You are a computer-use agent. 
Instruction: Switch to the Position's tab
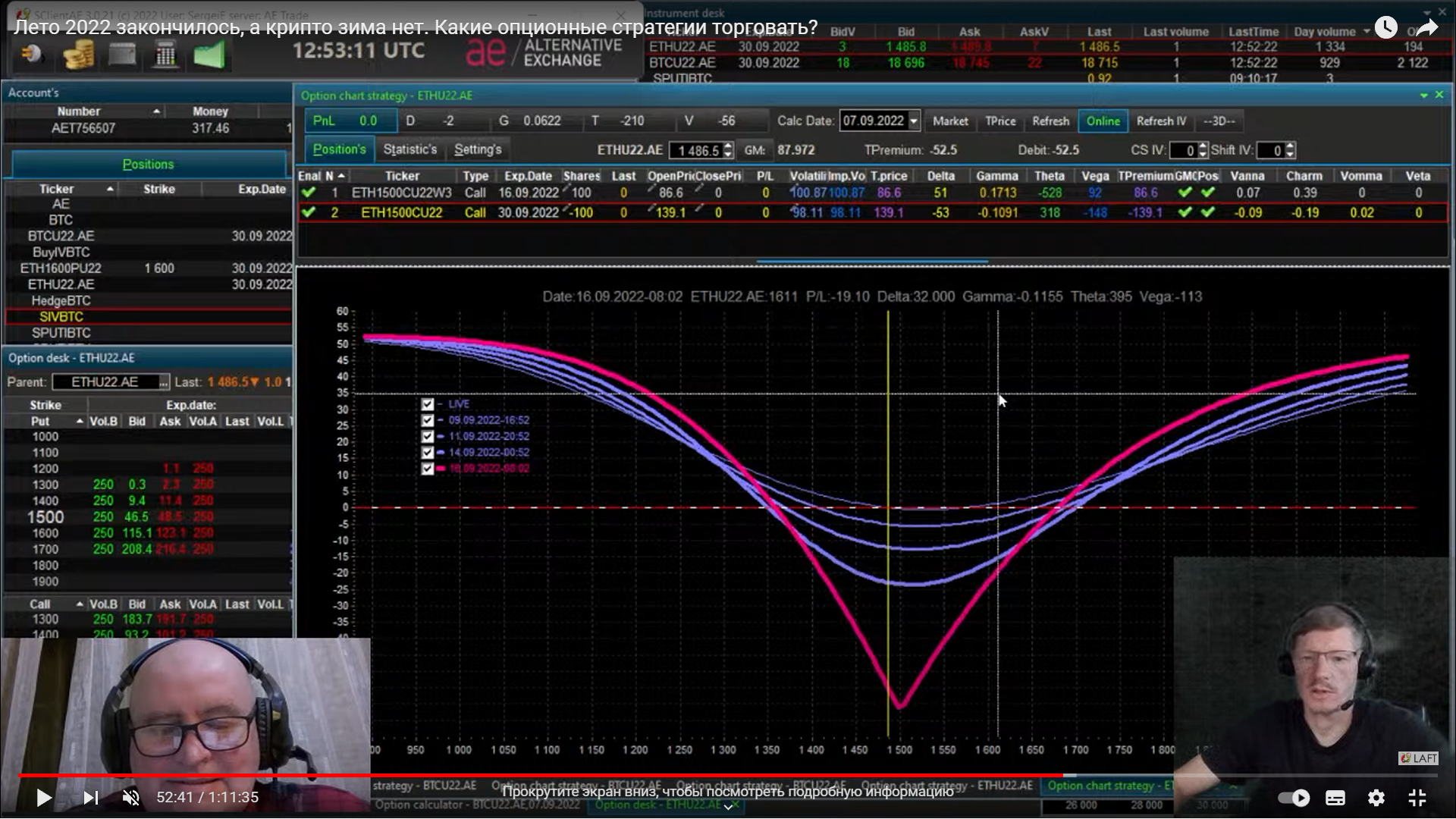point(339,149)
